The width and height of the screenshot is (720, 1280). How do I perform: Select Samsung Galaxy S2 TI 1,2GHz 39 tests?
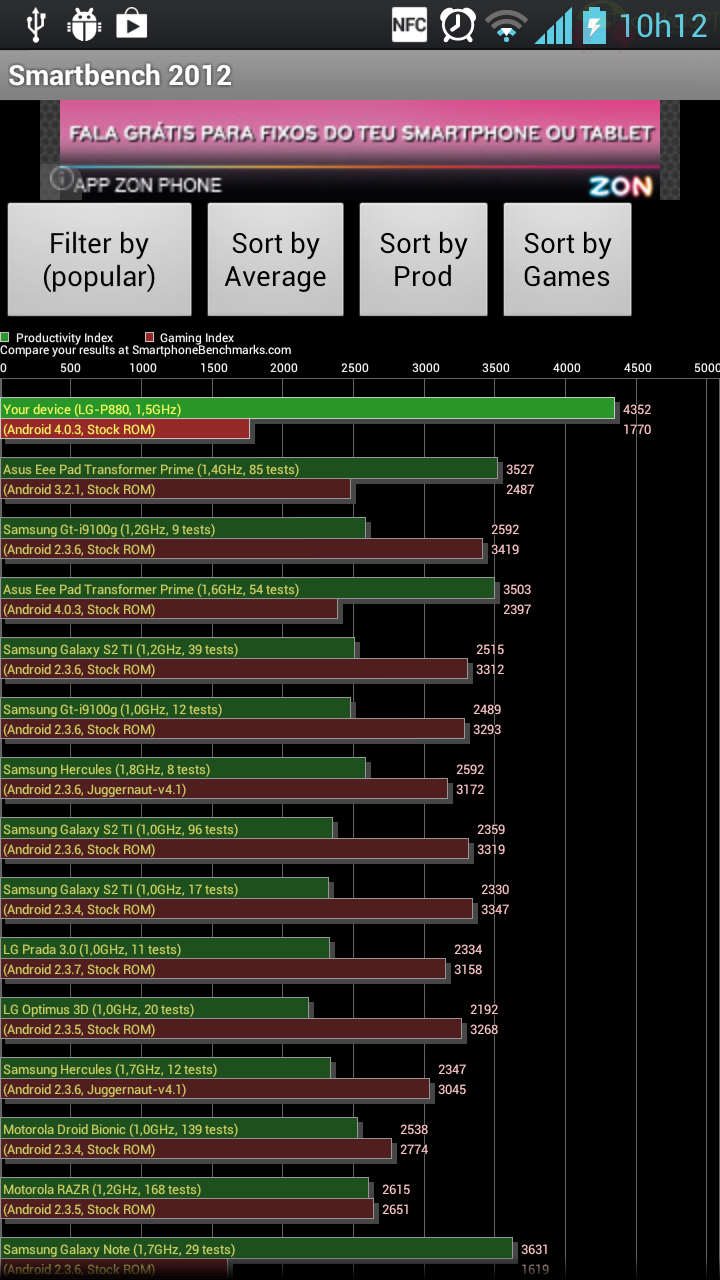178,649
